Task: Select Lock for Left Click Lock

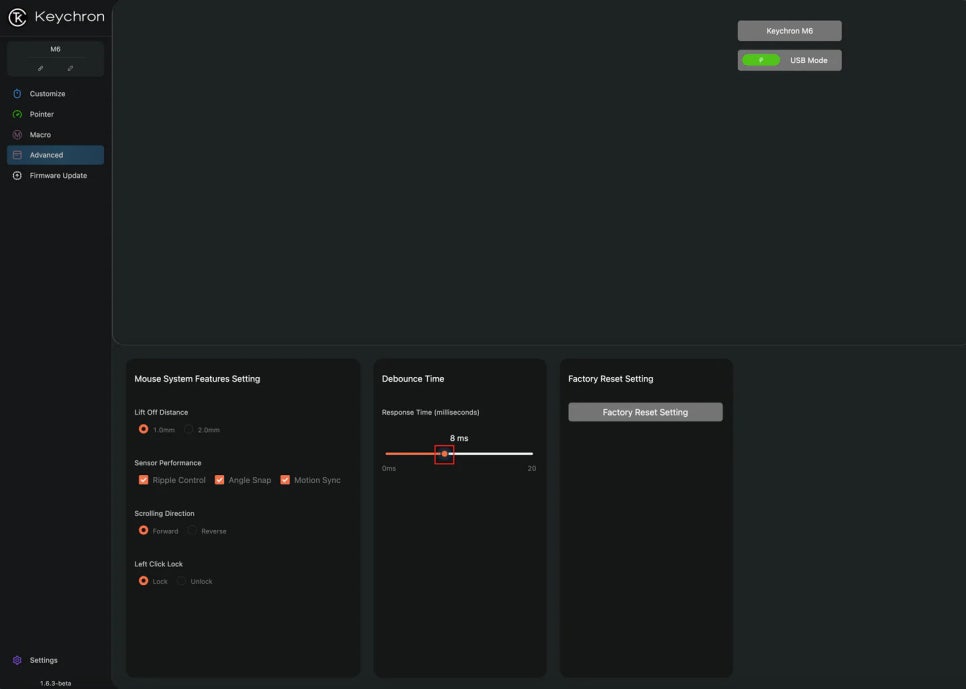Action: point(144,581)
